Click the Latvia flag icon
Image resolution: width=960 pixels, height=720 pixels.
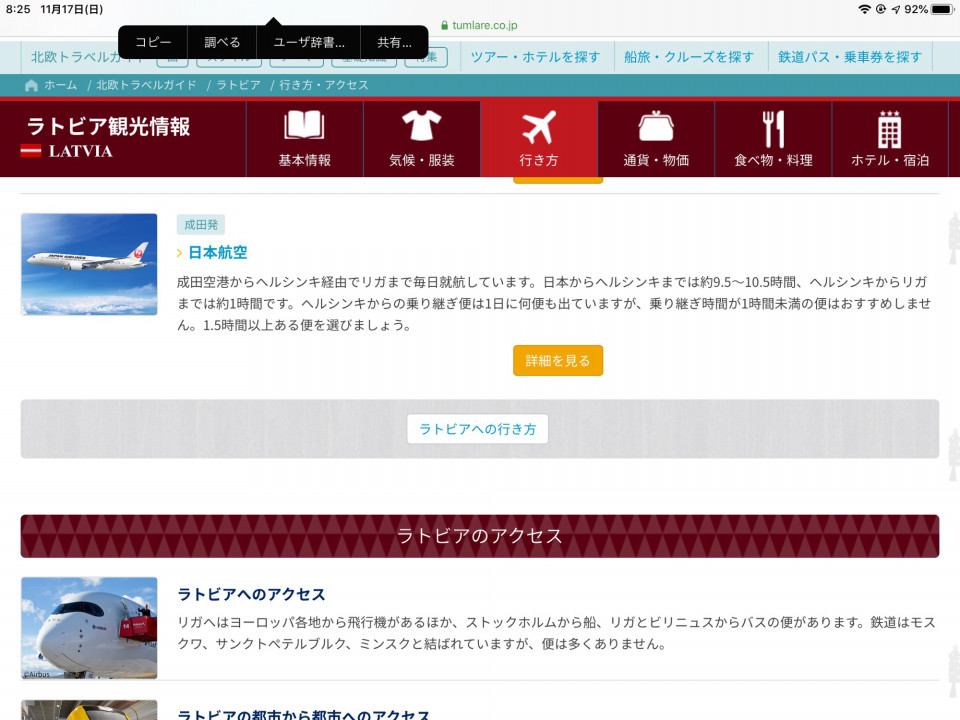pyautogui.click(x=31, y=151)
